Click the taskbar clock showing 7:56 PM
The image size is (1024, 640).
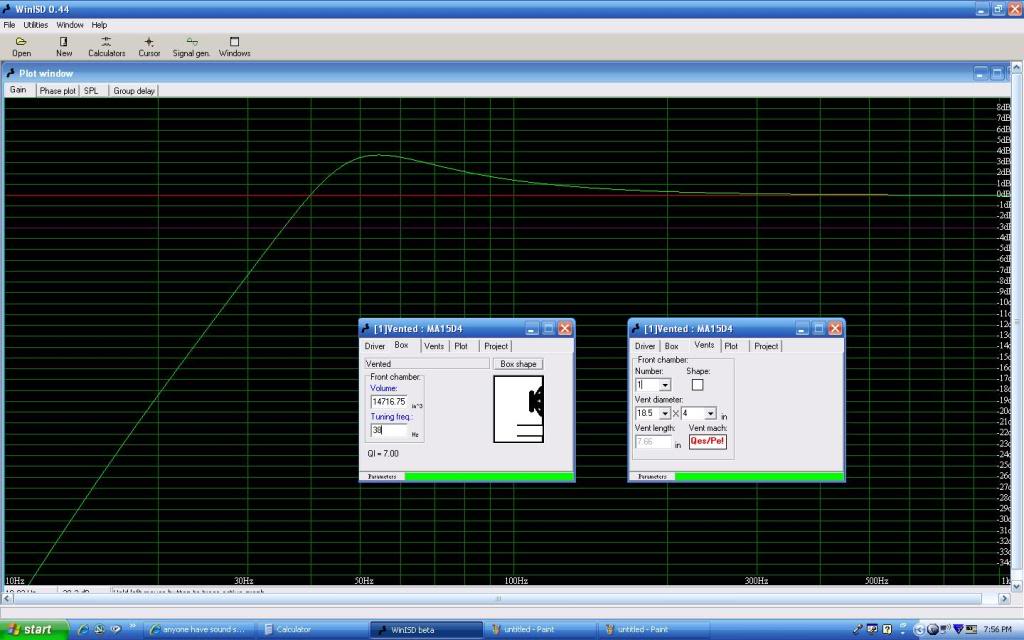click(x=997, y=630)
